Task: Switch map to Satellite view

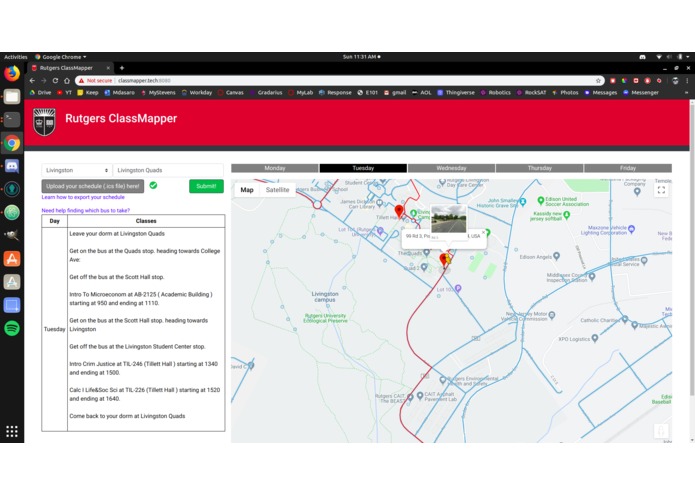Action: pyautogui.click(x=277, y=190)
